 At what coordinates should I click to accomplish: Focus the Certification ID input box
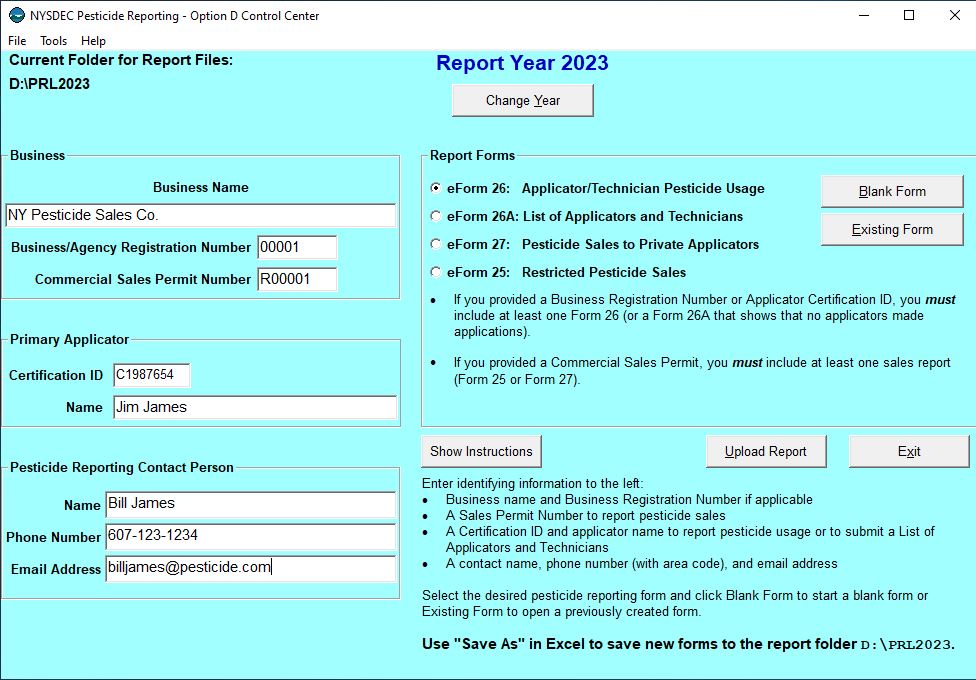[x=151, y=375]
